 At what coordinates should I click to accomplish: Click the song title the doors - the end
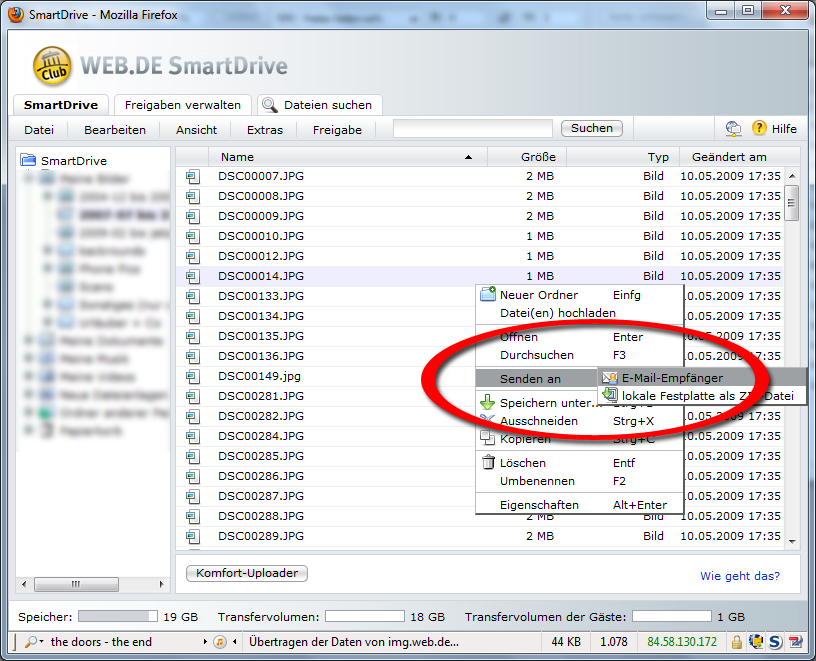click(x=101, y=642)
